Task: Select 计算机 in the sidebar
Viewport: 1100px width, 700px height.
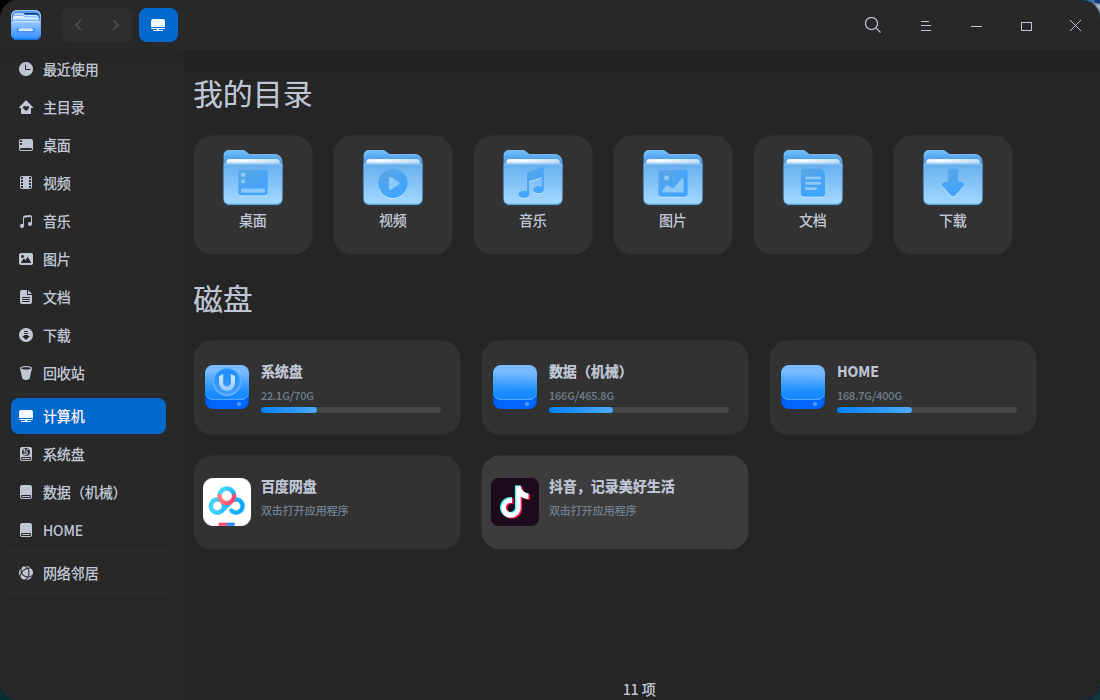Action: [88, 416]
